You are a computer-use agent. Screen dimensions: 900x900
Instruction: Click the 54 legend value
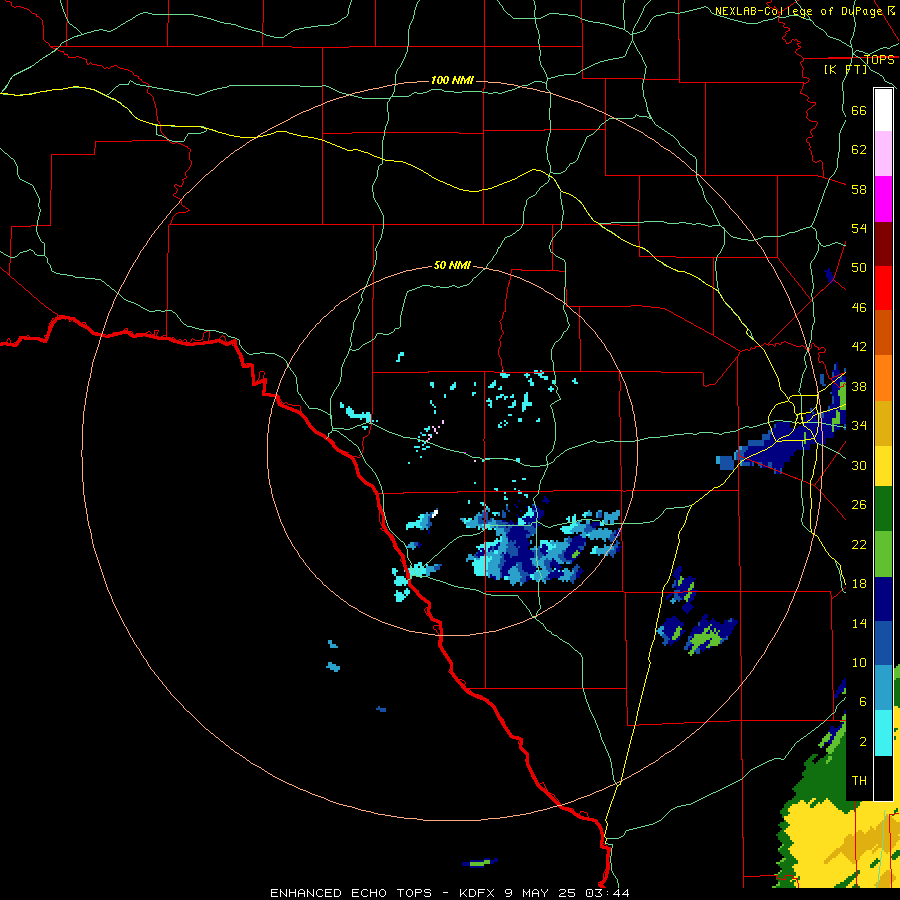coord(859,228)
